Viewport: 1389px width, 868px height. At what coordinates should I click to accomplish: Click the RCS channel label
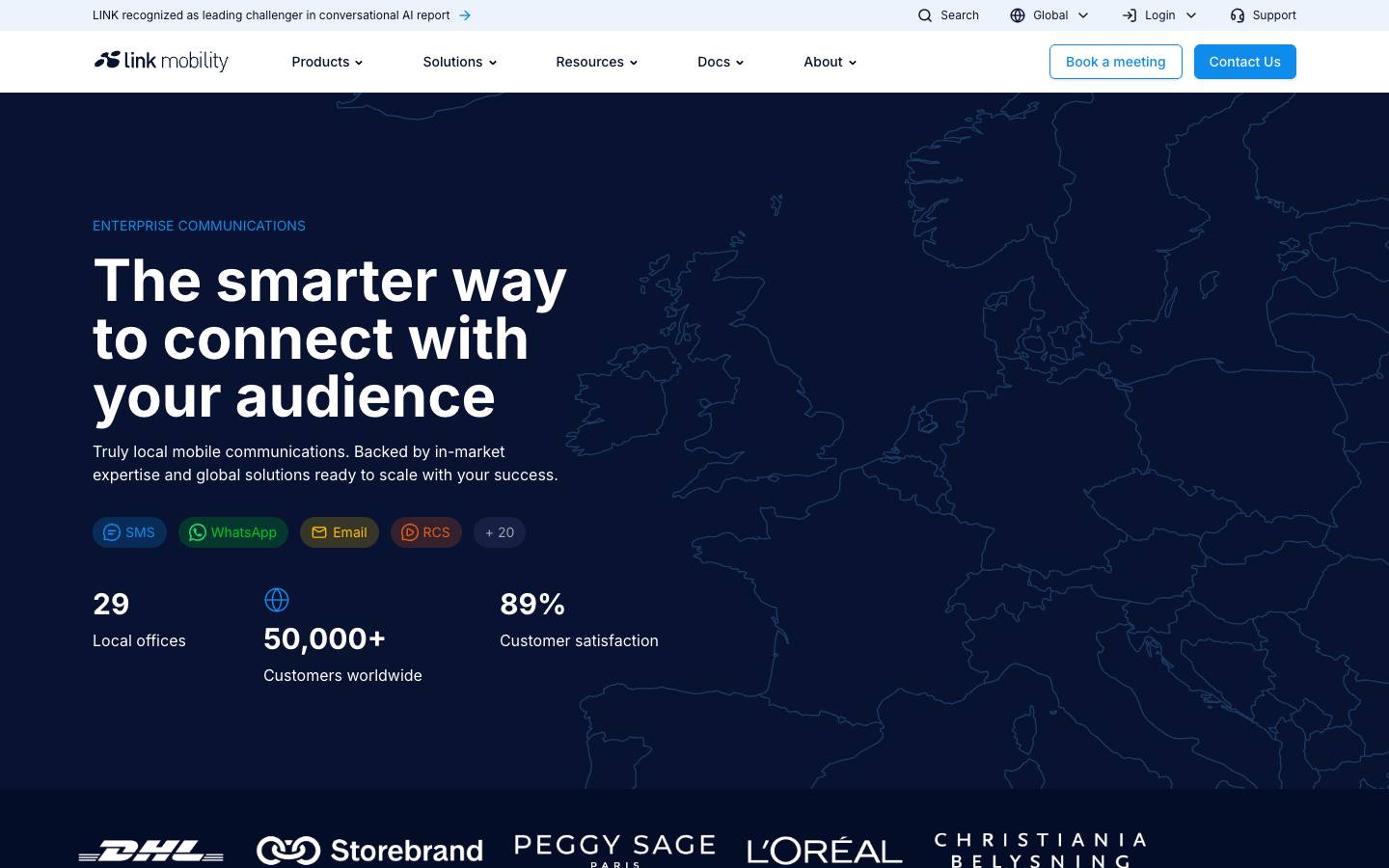point(436,532)
